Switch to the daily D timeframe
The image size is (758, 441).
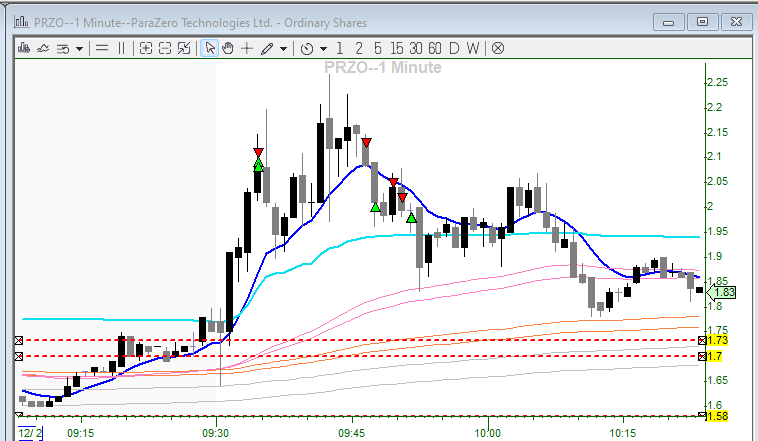tap(454, 48)
